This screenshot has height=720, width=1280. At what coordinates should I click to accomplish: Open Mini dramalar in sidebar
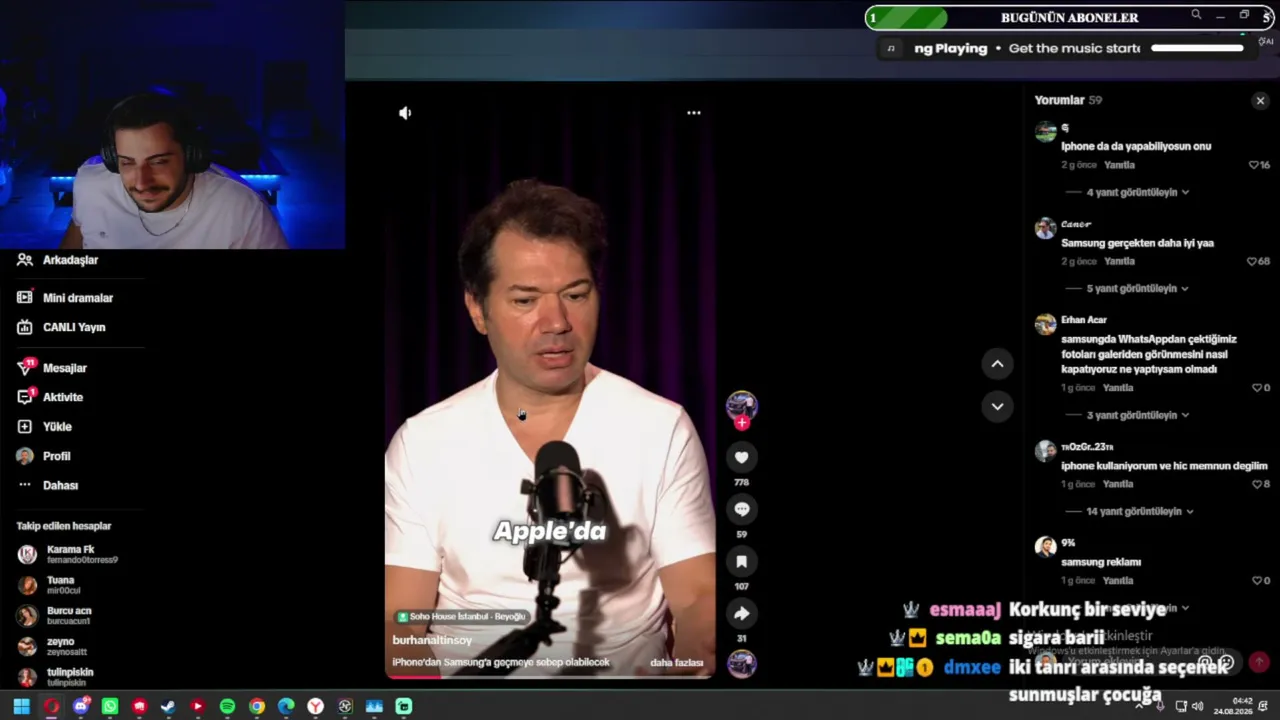pos(65,298)
